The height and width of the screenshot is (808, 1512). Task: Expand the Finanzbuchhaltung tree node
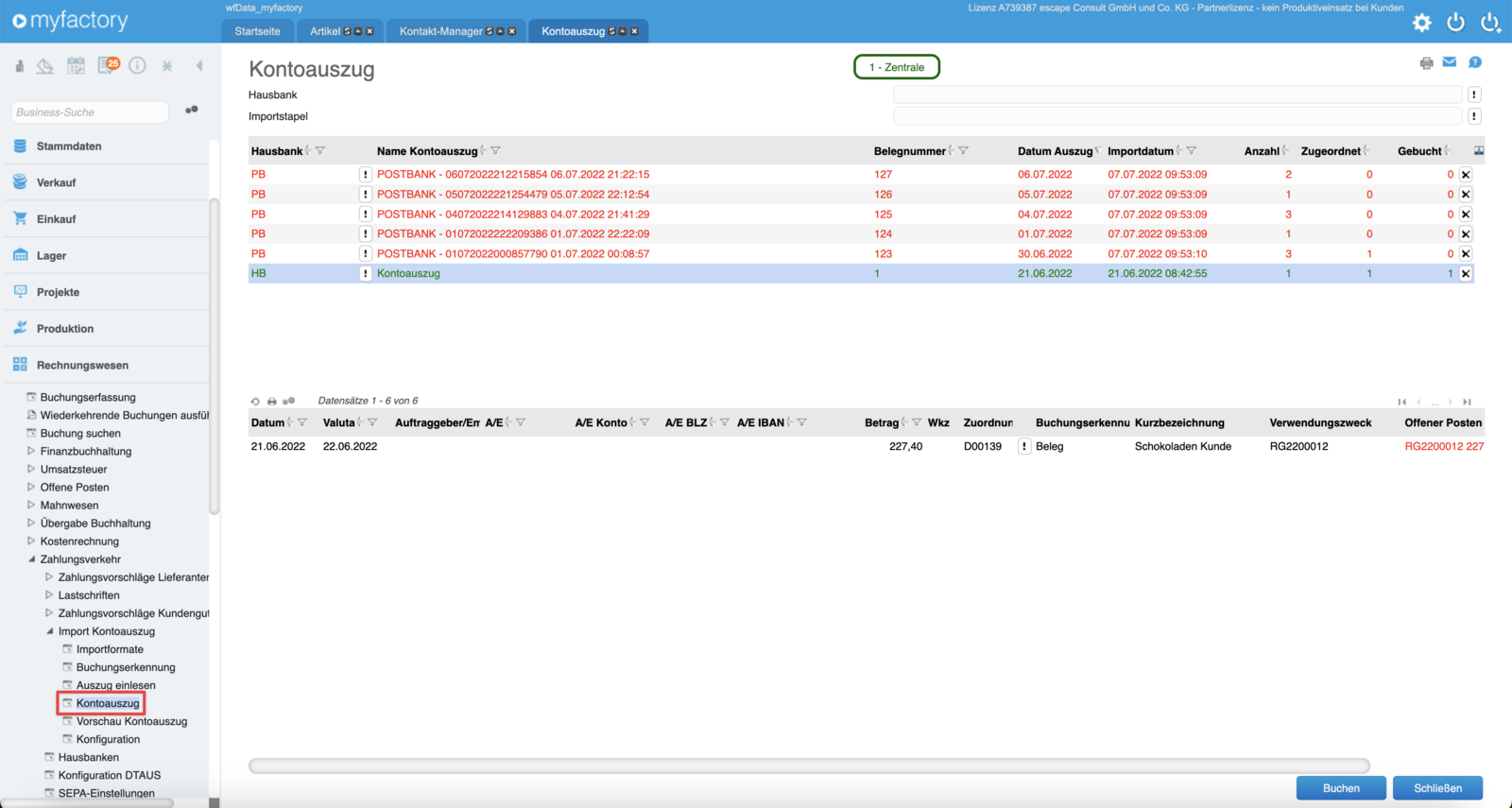[x=31, y=452]
